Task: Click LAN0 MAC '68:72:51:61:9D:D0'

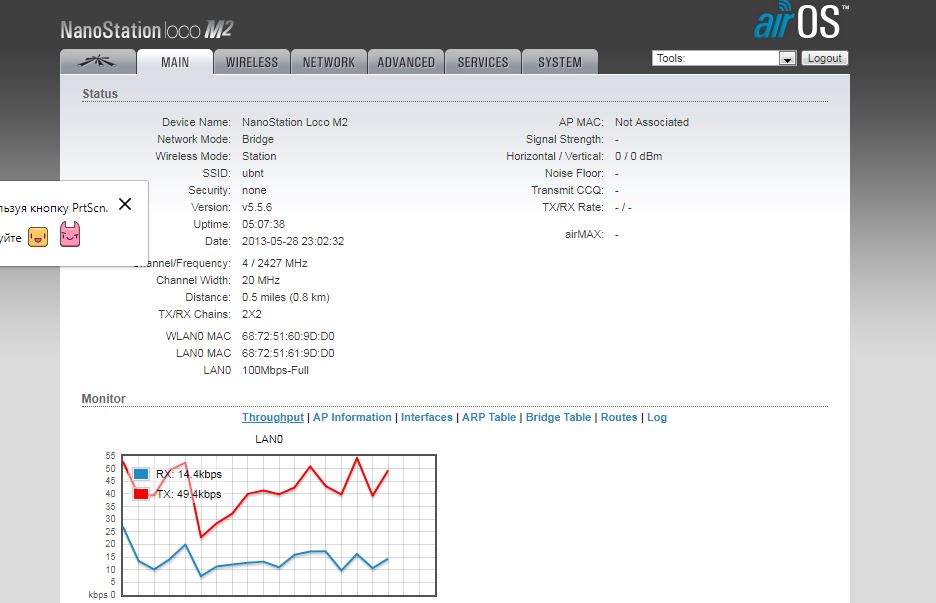Action: click(288, 353)
